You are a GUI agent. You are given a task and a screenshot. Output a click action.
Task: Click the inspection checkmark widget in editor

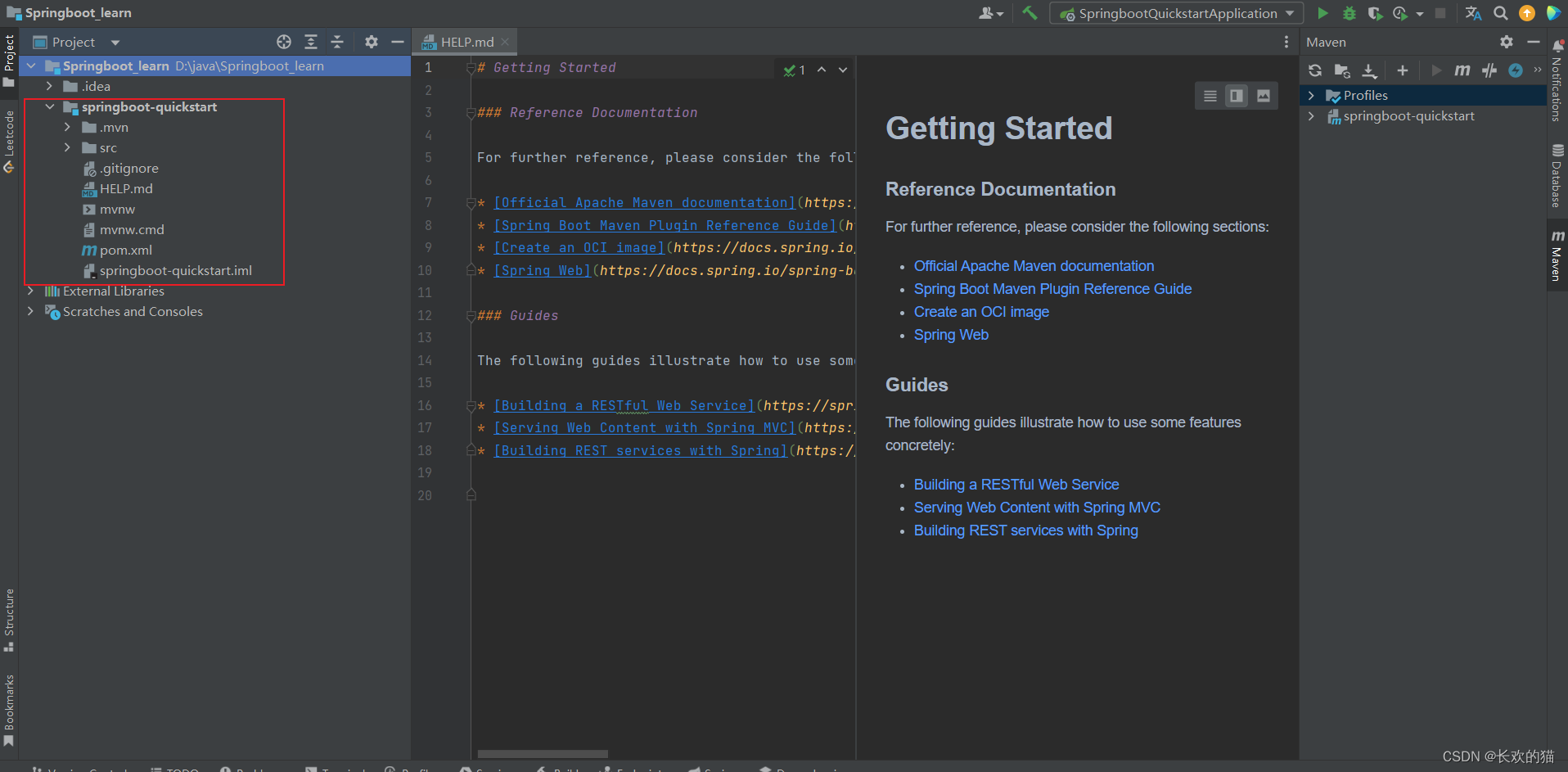pos(795,70)
